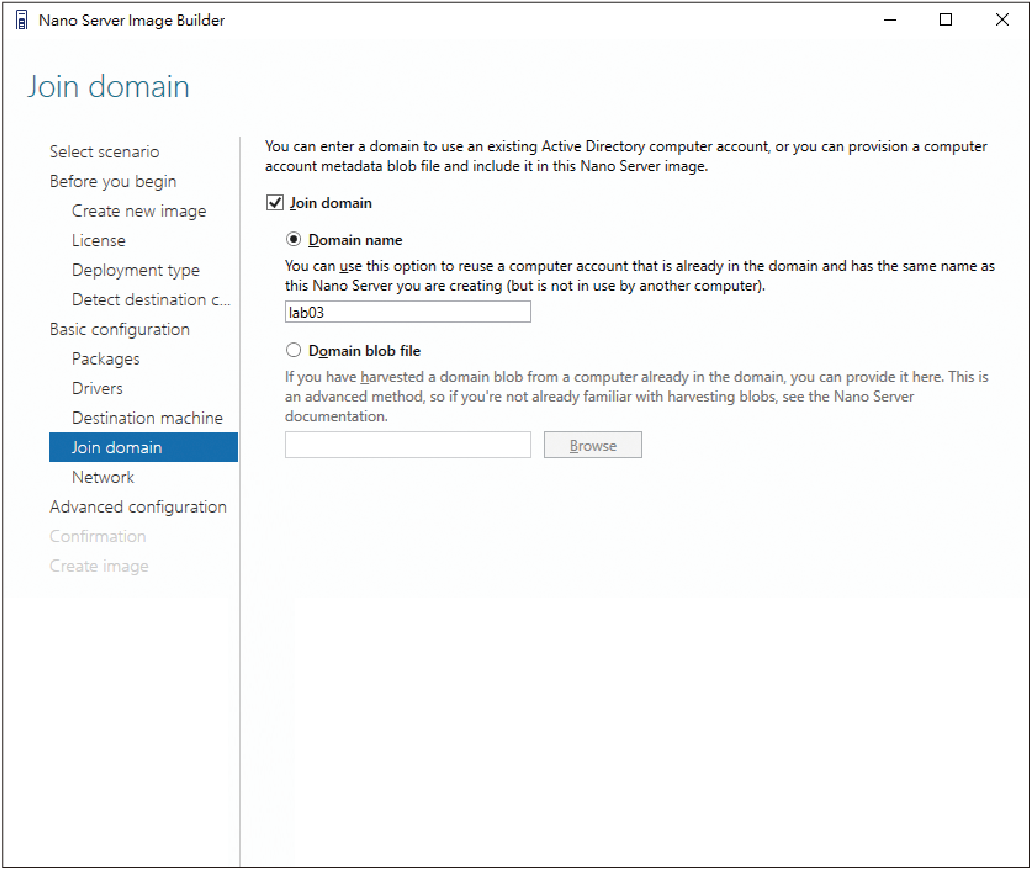This screenshot has width=1033, height=871.
Task: Minimize the Nano Server Image Builder window
Action: click(890, 20)
